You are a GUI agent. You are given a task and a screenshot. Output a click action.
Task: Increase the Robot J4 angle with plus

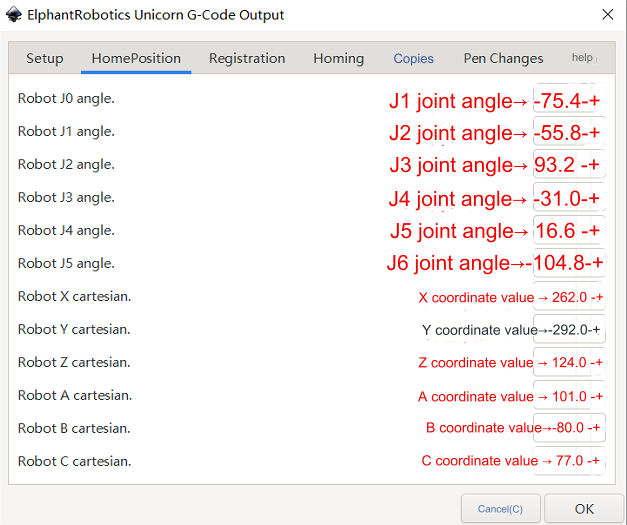coord(594,231)
